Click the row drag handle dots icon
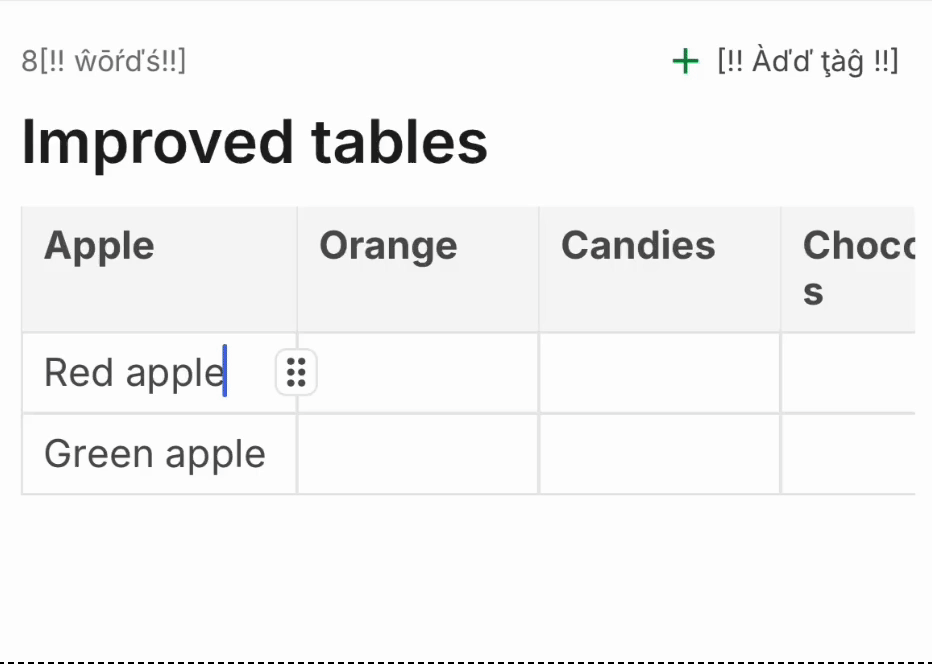The image size is (932, 664). tap(296, 373)
